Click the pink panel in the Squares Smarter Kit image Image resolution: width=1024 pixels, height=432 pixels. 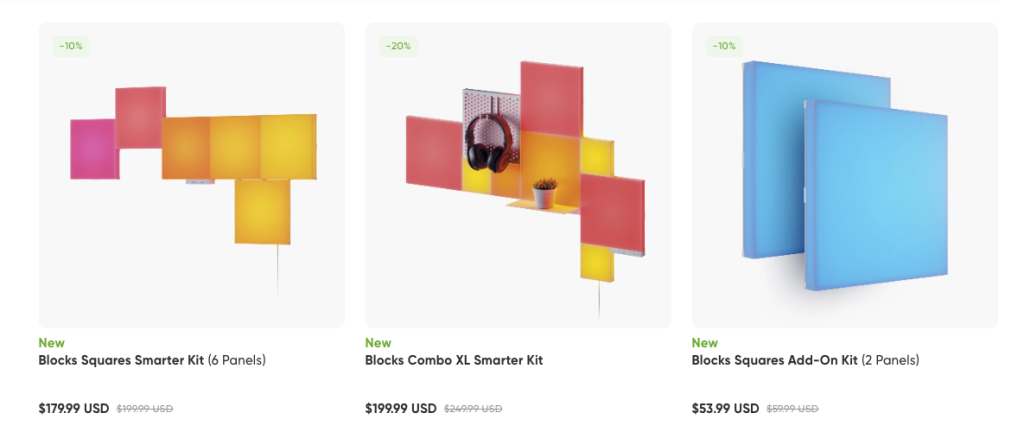tap(93, 149)
